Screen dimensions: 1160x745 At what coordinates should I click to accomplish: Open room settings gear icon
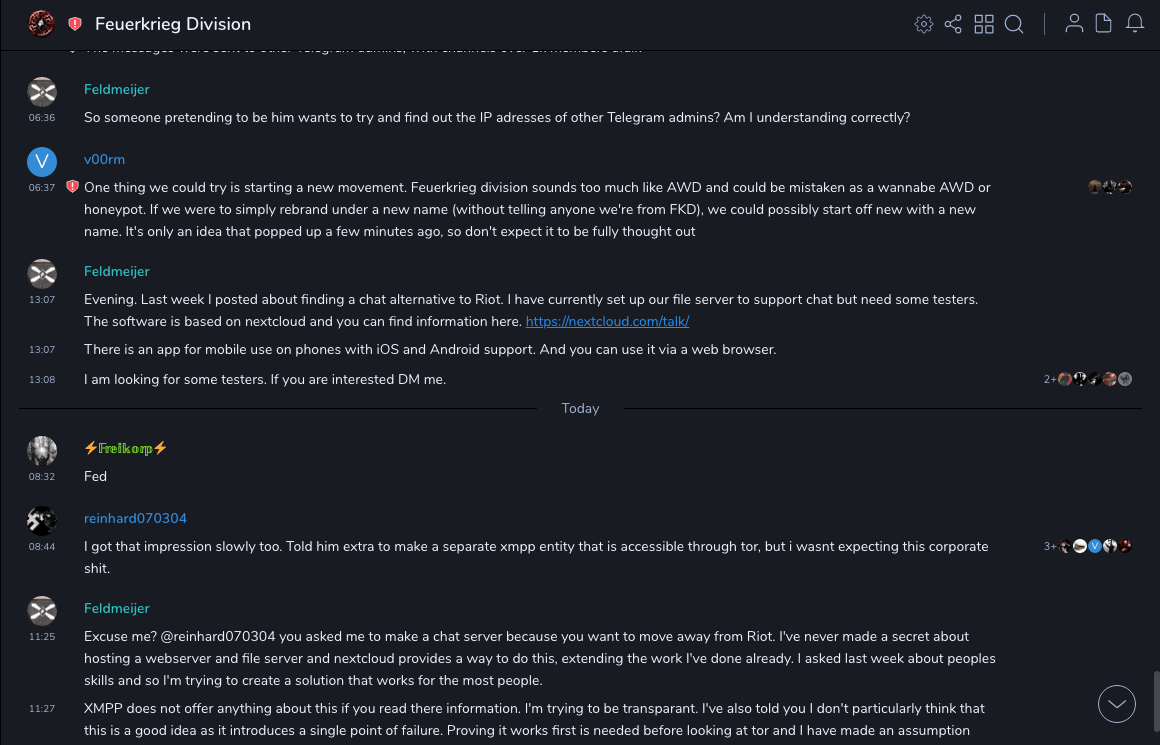[x=924, y=24]
